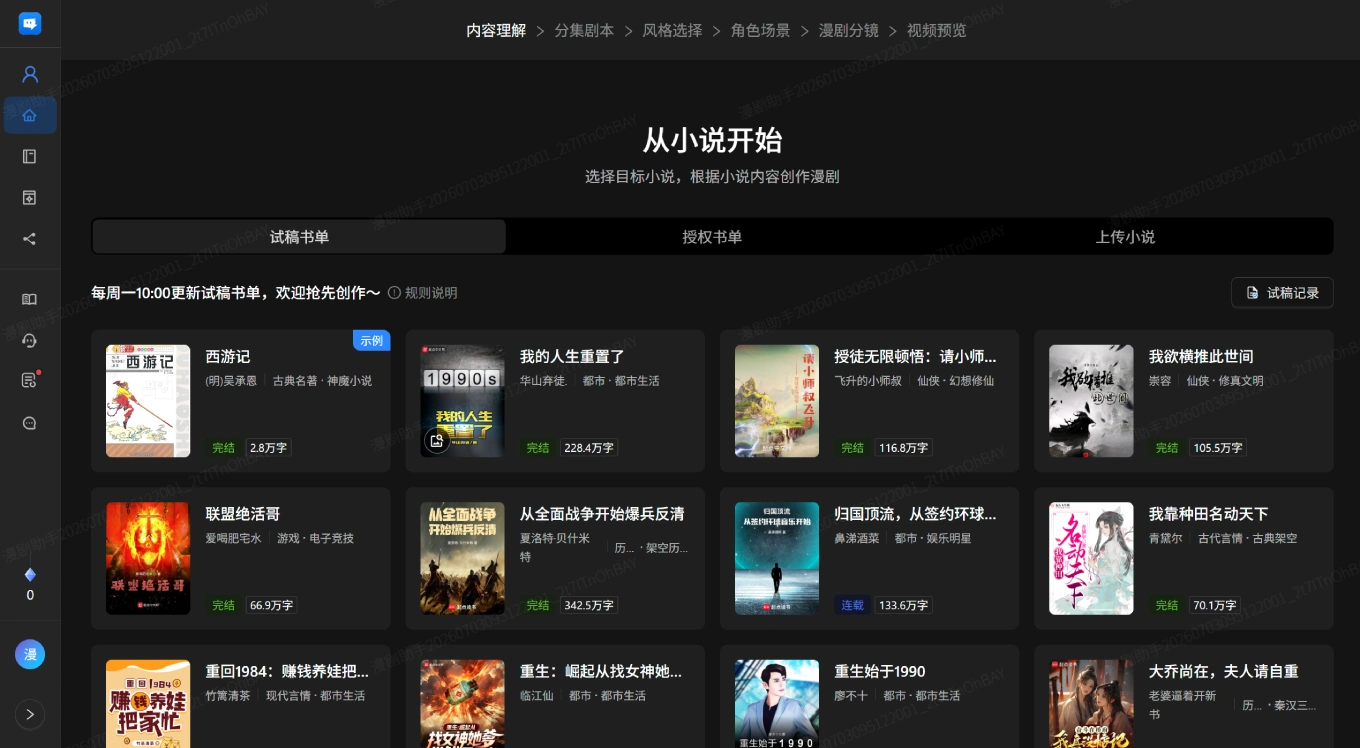Click the add-box icon in sidebar
Screen dimensions: 1360x748
tap(30, 197)
